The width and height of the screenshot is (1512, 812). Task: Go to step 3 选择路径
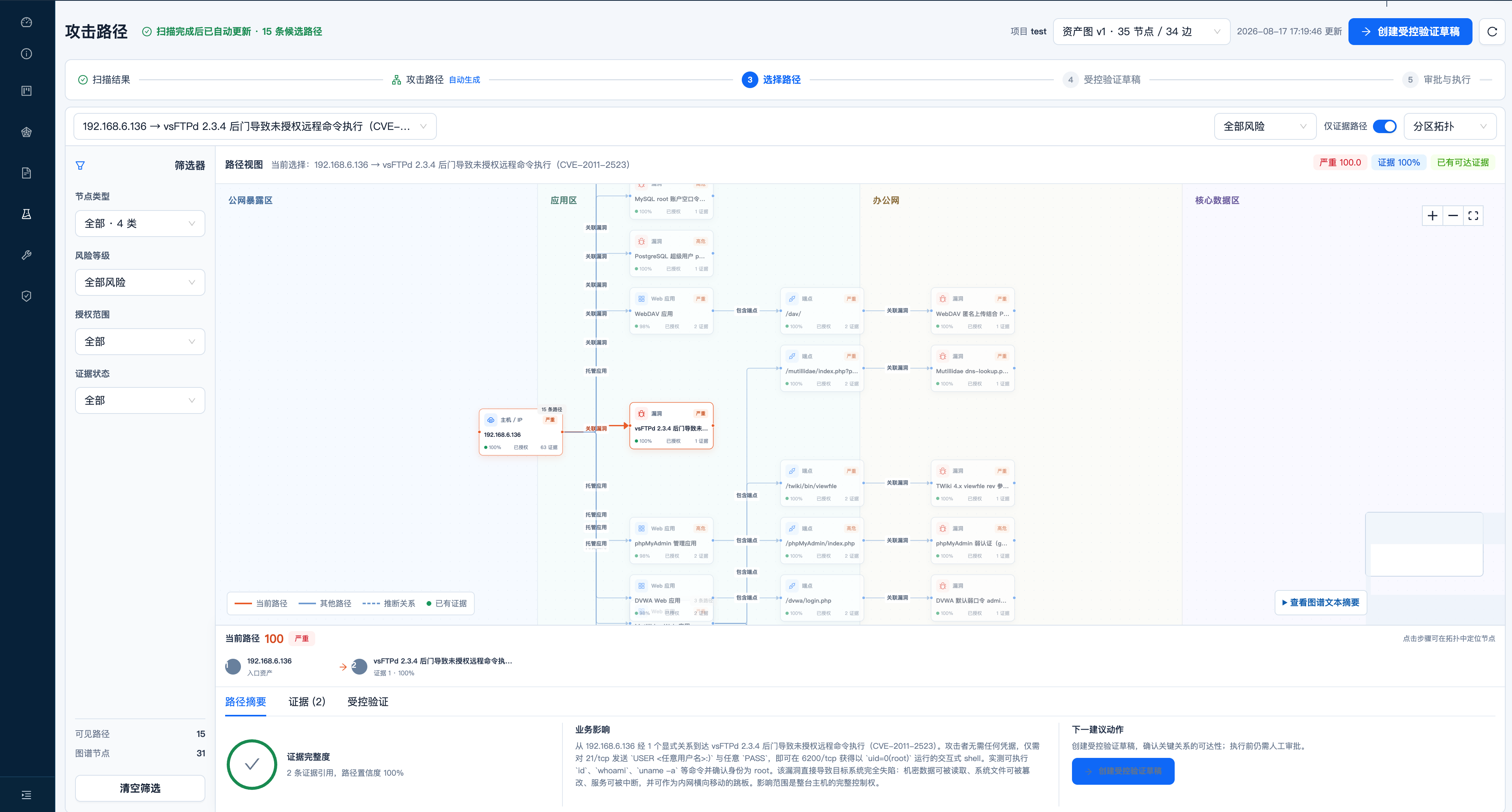tap(771, 80)
